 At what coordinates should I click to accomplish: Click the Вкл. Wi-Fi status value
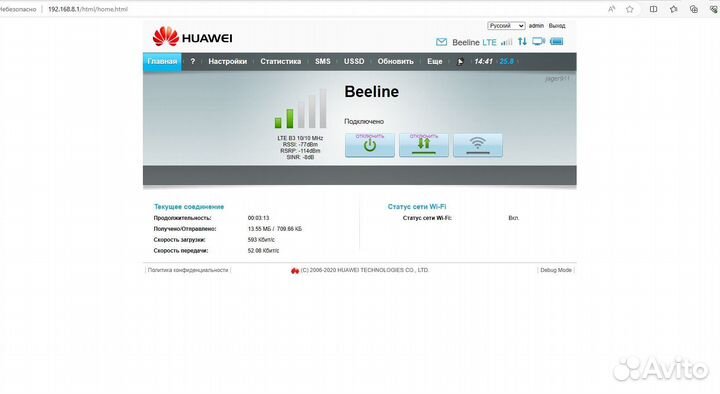click(x=514, y=218)
